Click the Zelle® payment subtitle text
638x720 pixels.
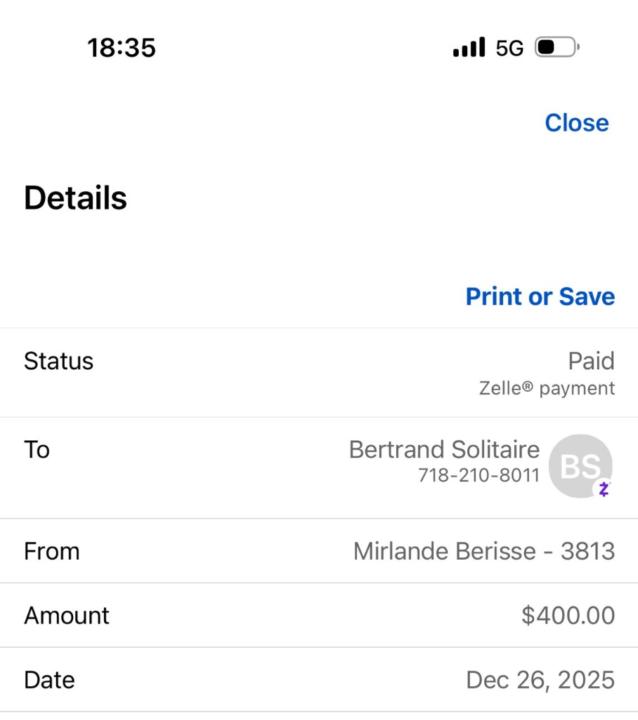click(x=547, y=388)
